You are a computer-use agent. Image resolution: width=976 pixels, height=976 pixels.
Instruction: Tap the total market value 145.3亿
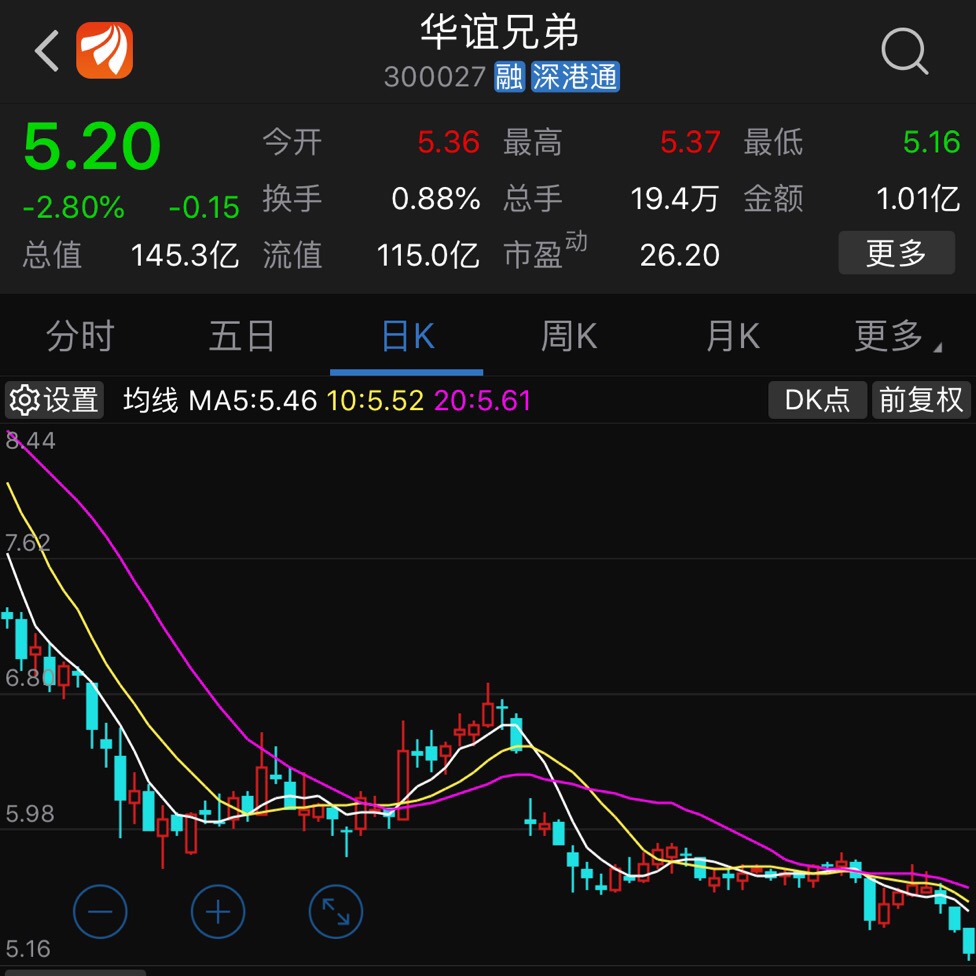point(185,255)
